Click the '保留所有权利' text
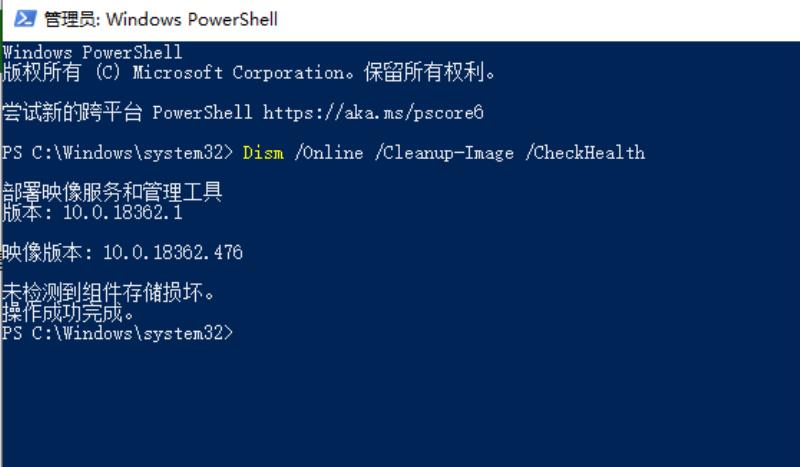This screenshot has width=800, height=467. [430, 72]
